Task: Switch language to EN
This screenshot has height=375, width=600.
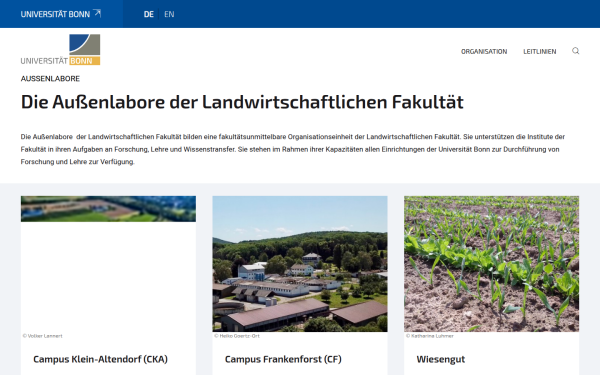Action: tap(169, 15)
